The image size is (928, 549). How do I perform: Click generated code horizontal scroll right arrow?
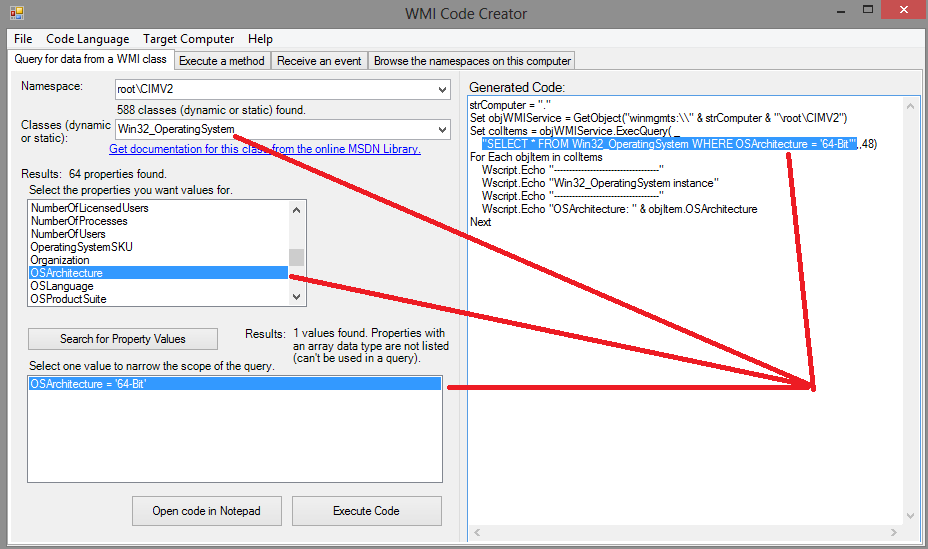tap(894, 532)
